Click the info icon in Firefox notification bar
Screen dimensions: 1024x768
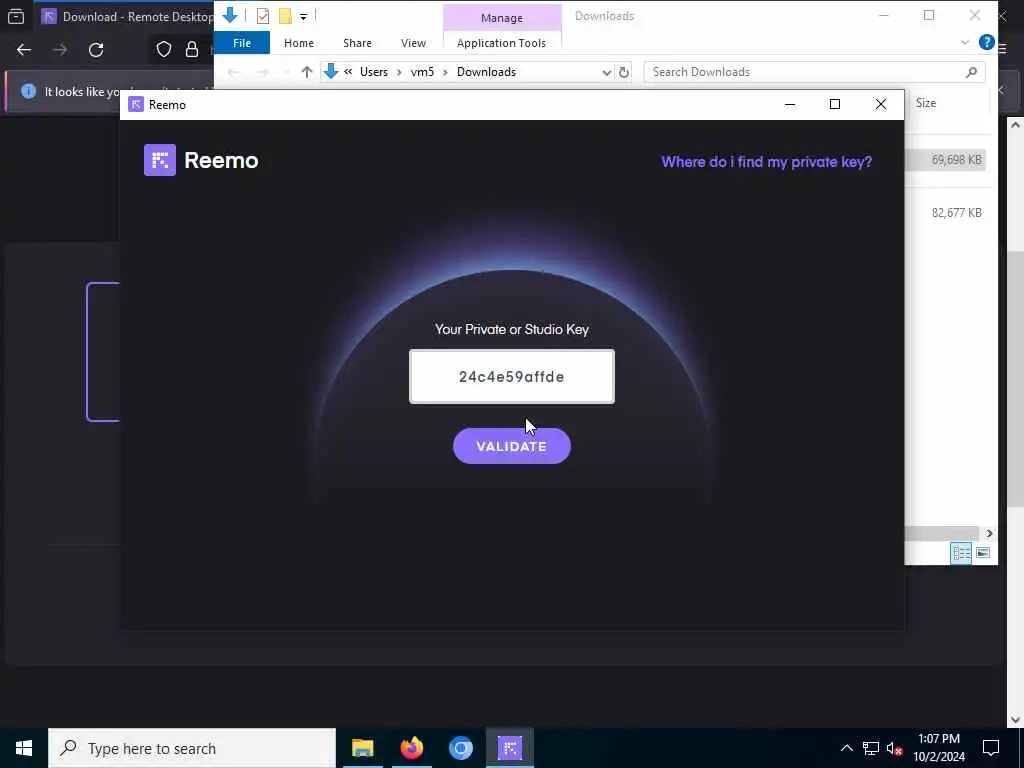pos(28,91)
